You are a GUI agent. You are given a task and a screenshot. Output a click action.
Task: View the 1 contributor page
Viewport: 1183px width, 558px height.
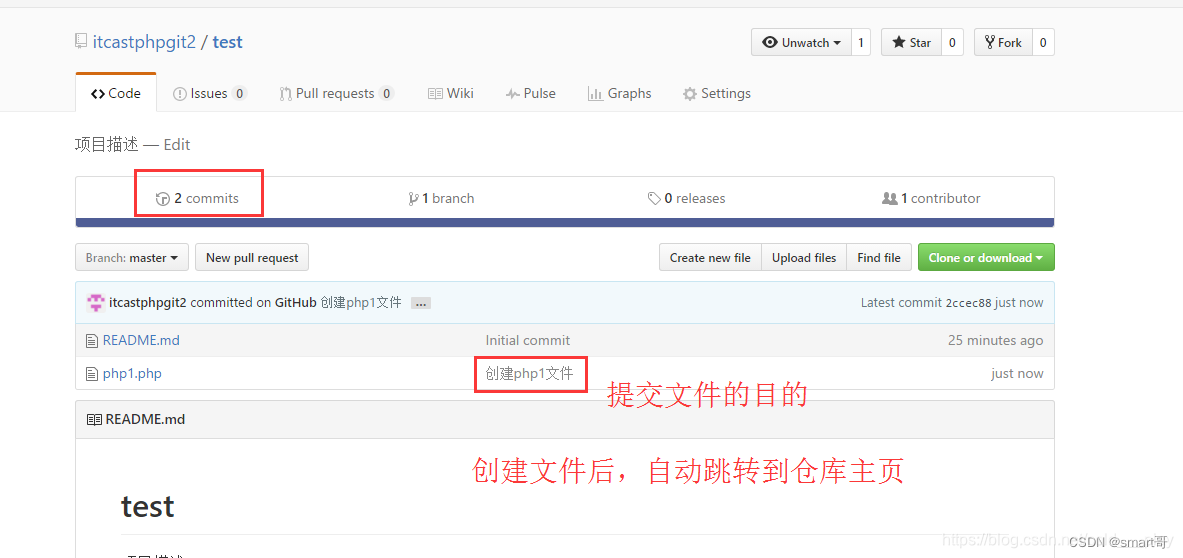pyautogui.click(x=931, y=198)
